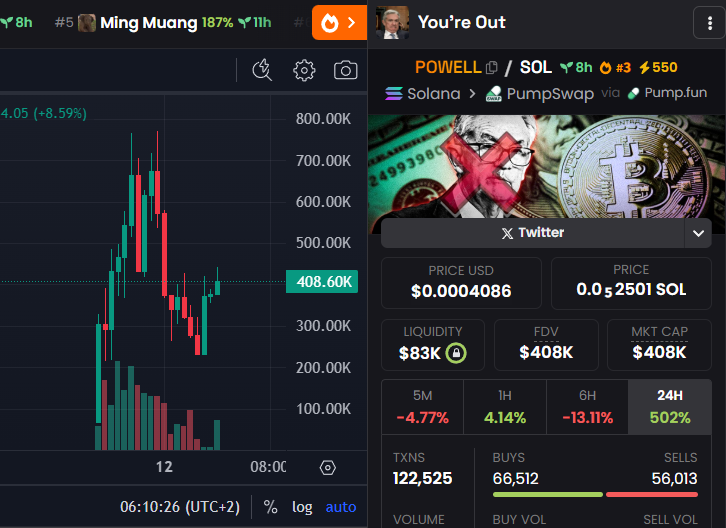Viewport: 726px width, 528px height.
Task: Click the POWELL token symbol
Action: 448,68
